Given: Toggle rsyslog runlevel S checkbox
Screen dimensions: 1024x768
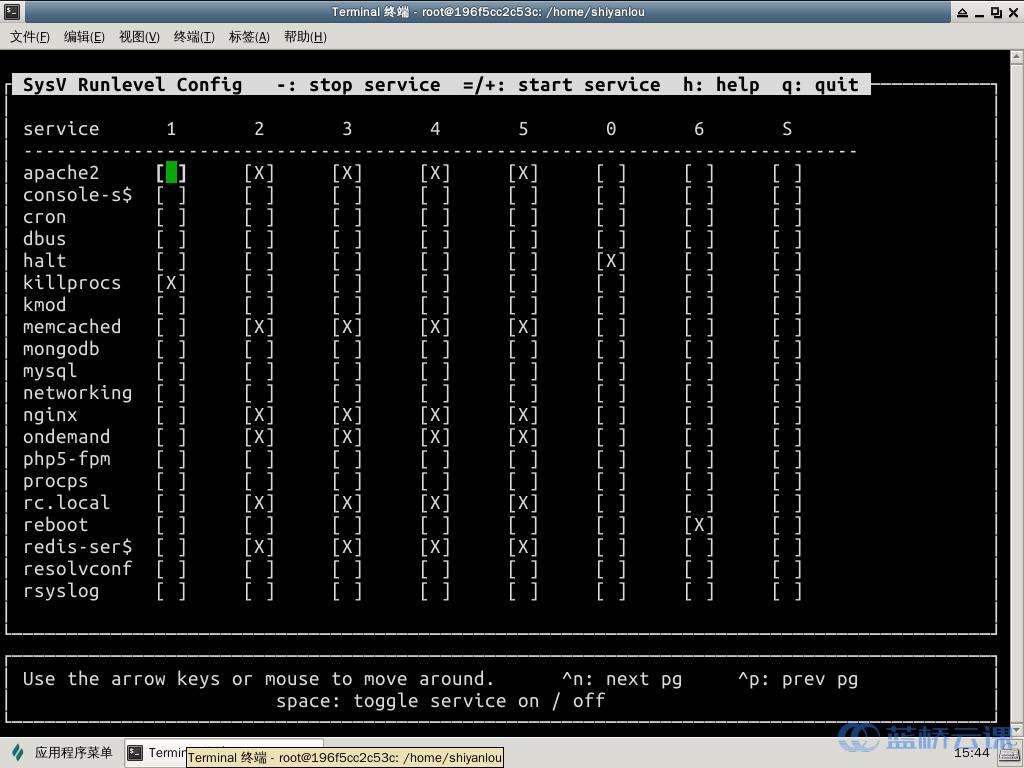Looking at the screenshot, I should tap(787, 591).
